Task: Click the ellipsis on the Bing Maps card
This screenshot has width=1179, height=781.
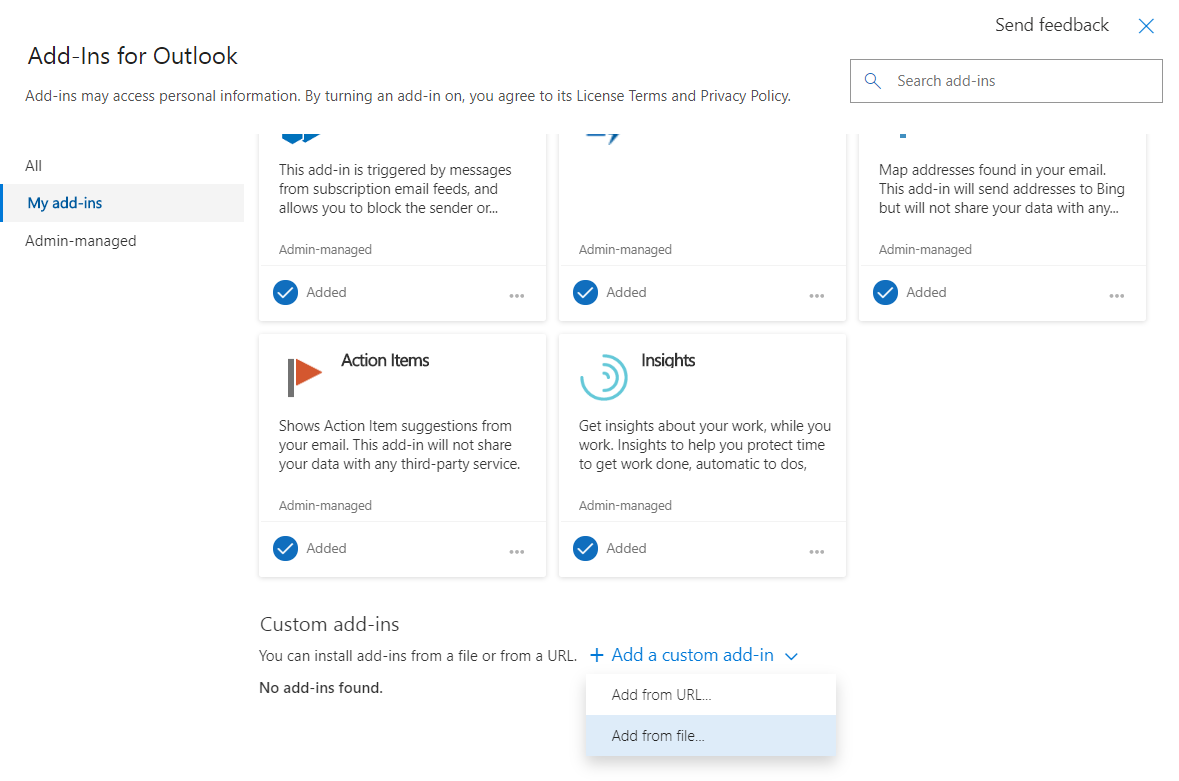Action: (1117, 295)
